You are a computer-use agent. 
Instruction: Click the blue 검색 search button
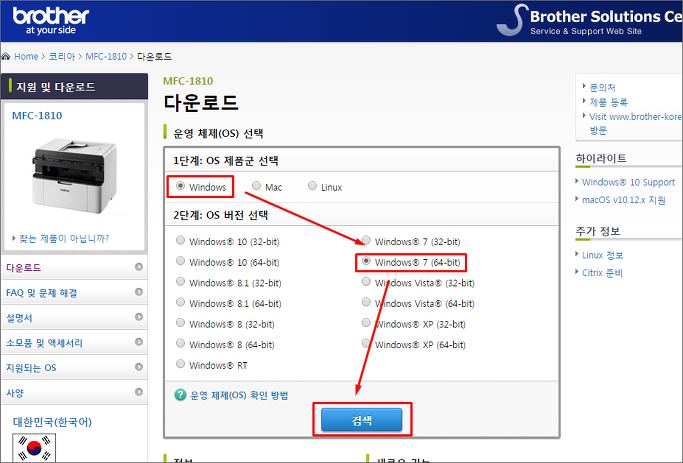(362, 420)
